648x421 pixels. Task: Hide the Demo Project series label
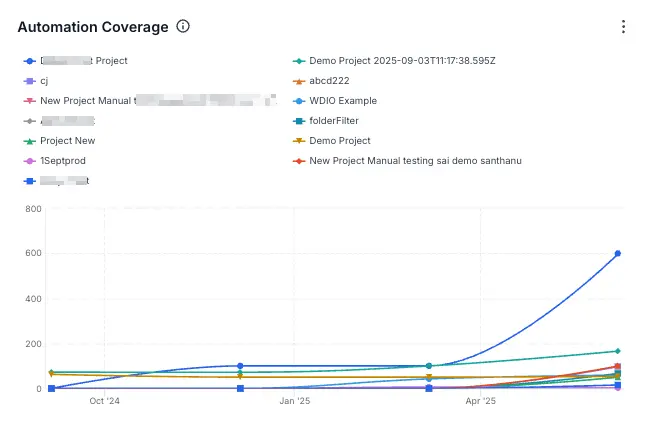(x=340, y=141)
